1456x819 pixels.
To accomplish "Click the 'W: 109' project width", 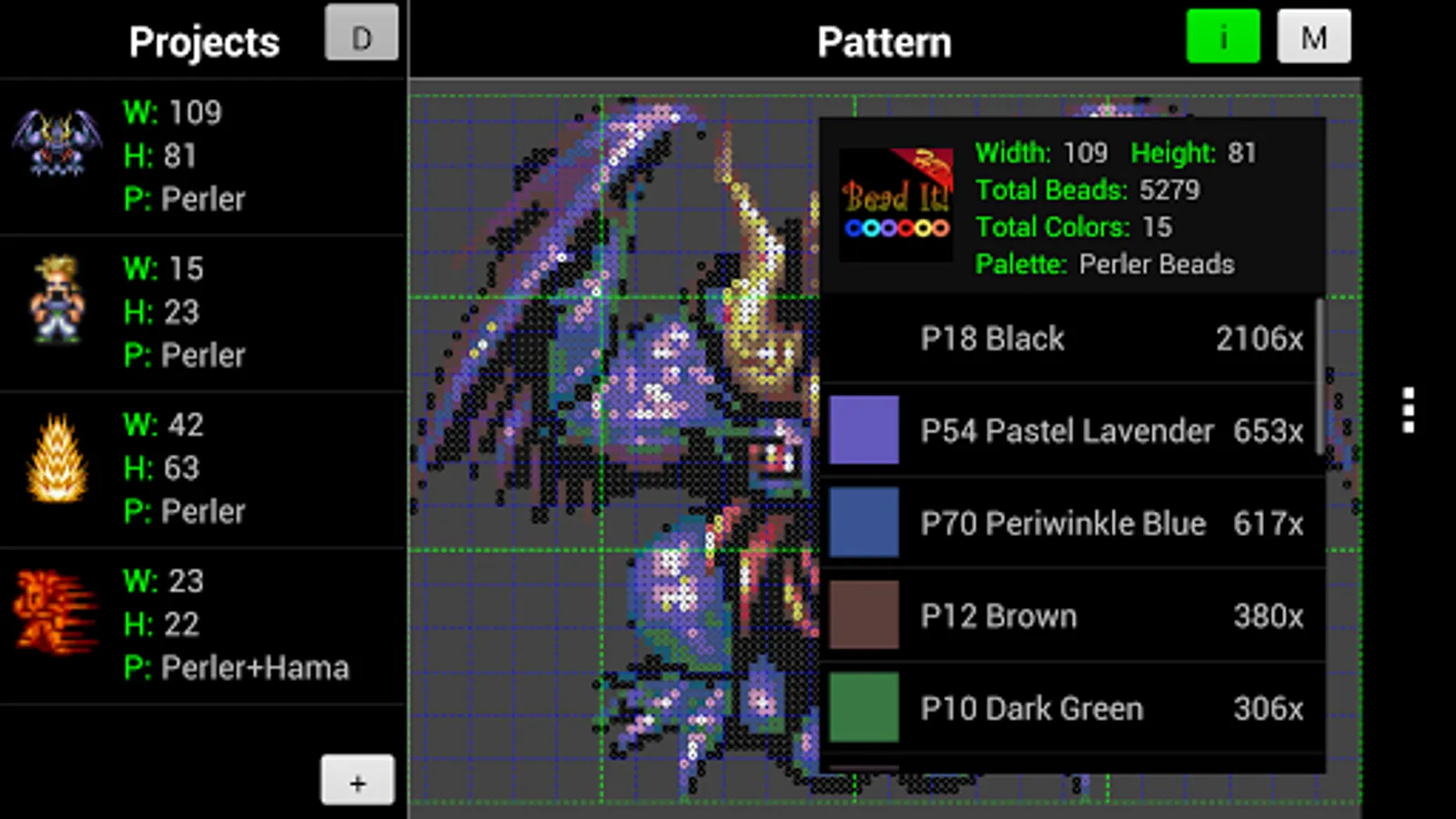I will pos(172,112).
